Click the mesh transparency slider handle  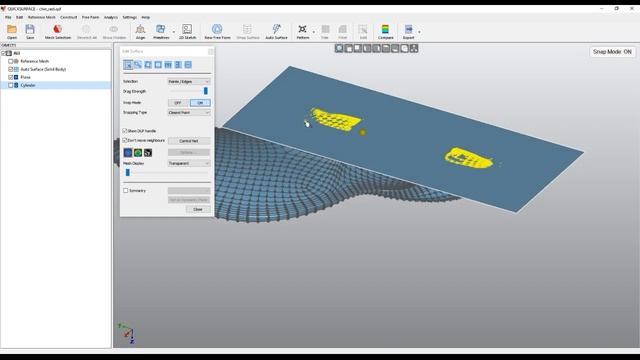tap(128, 173)
